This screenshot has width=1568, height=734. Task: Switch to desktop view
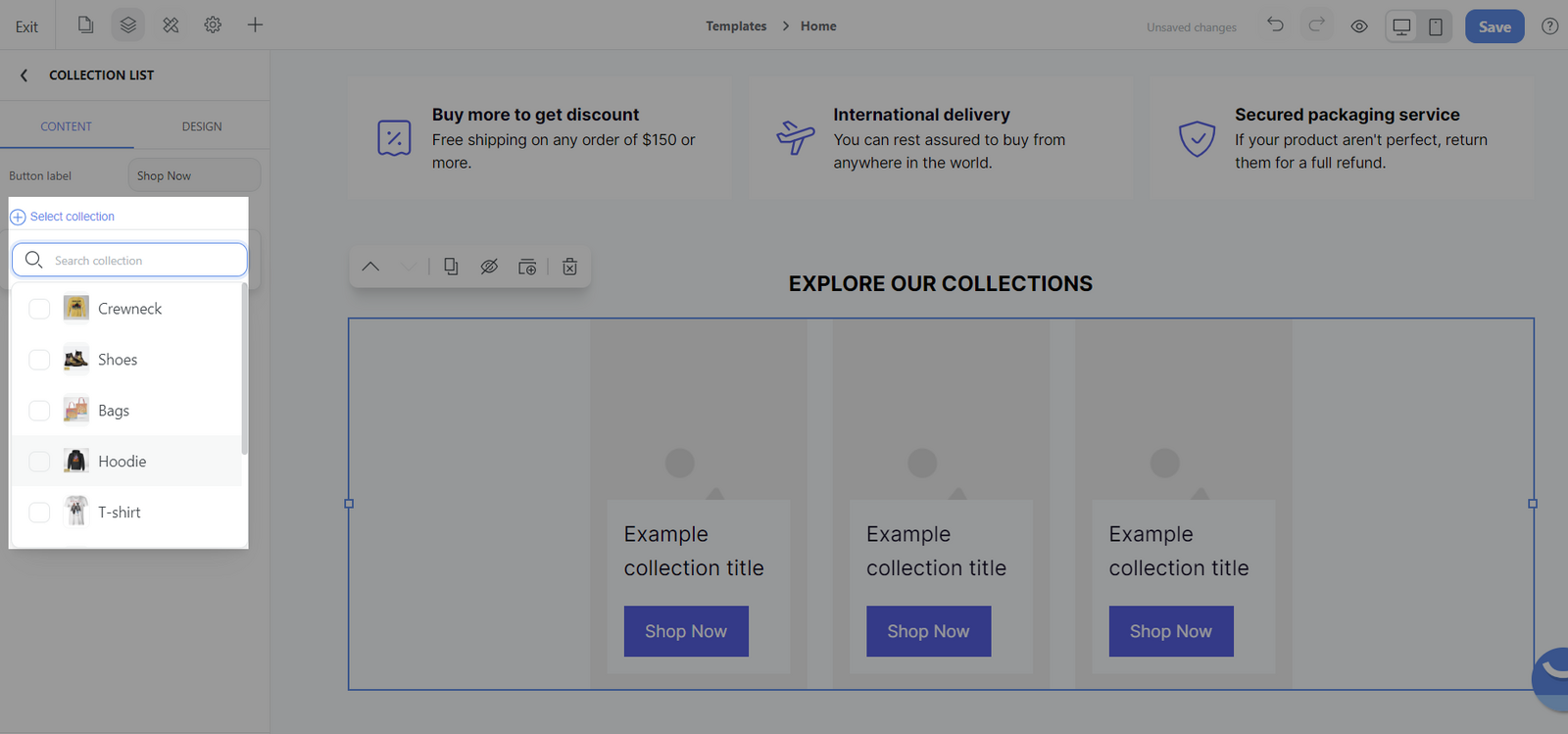click(x=1402, y=26)
